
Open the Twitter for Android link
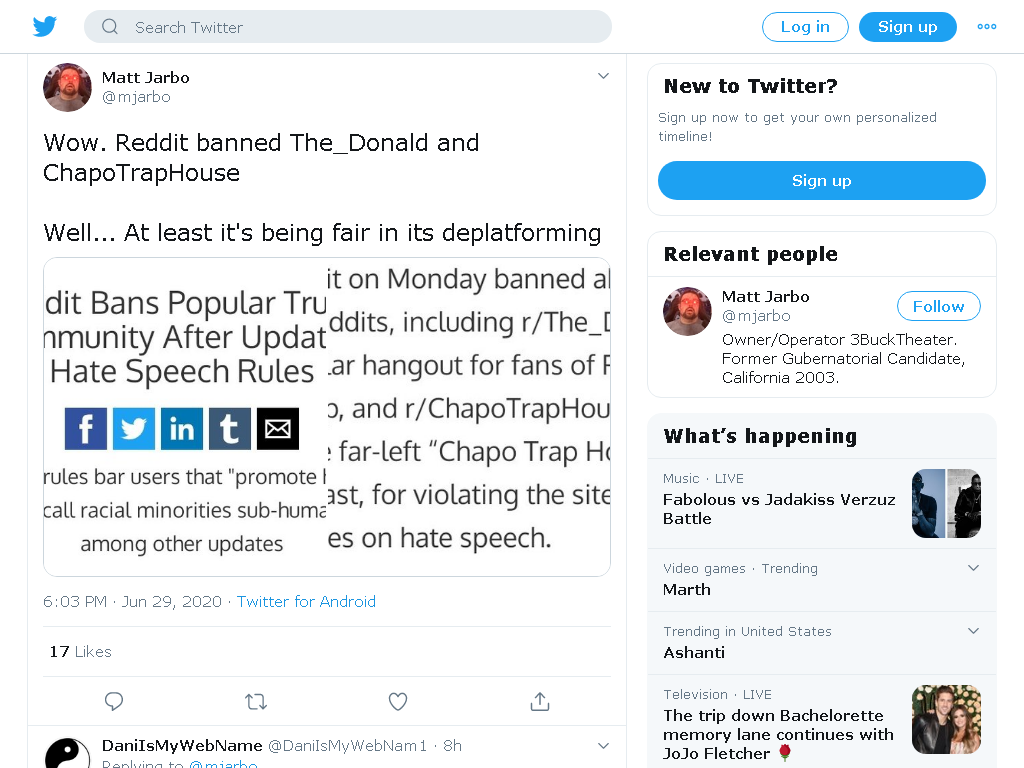click(x=306, y=601)
